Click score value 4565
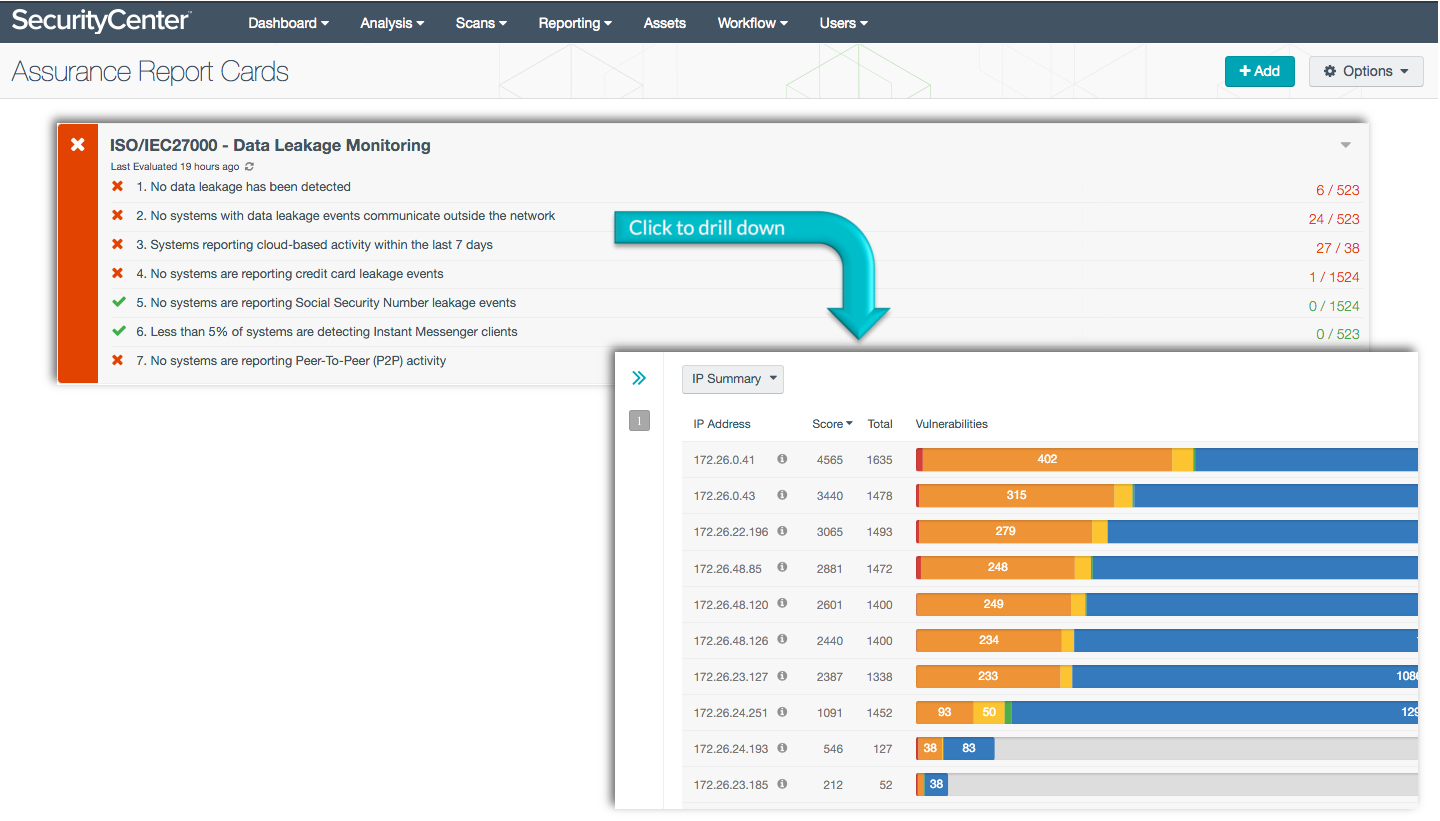The height and width of the screenshot is (821, 1440). click(x=829, y=461)
